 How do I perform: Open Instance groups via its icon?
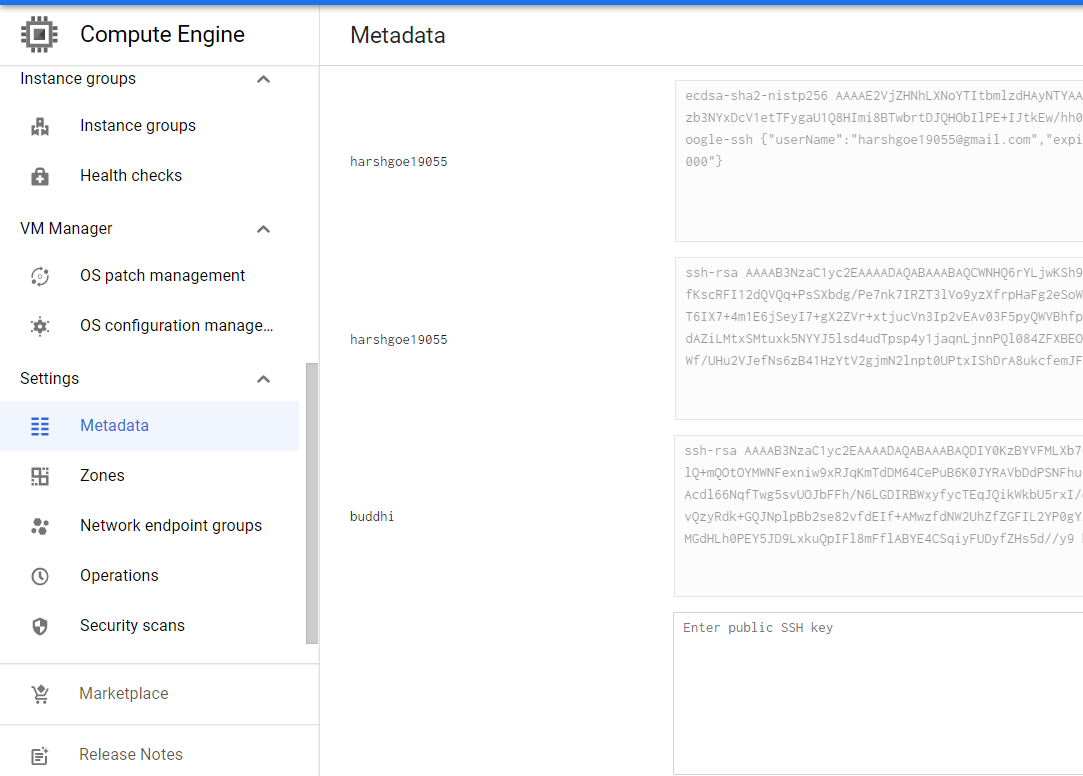40,126
